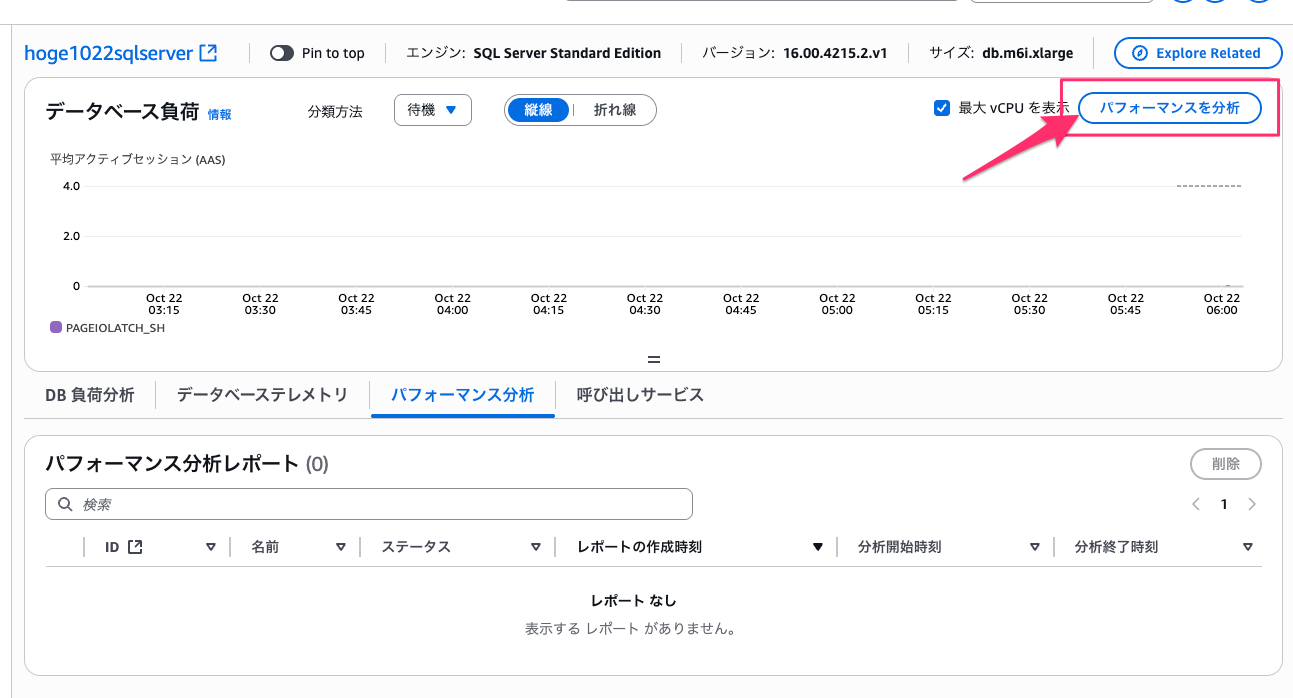Select the 縦棒 chart option
This screenshot has width=1293, height=698.
pyautogui.click(x=539, y=110)
